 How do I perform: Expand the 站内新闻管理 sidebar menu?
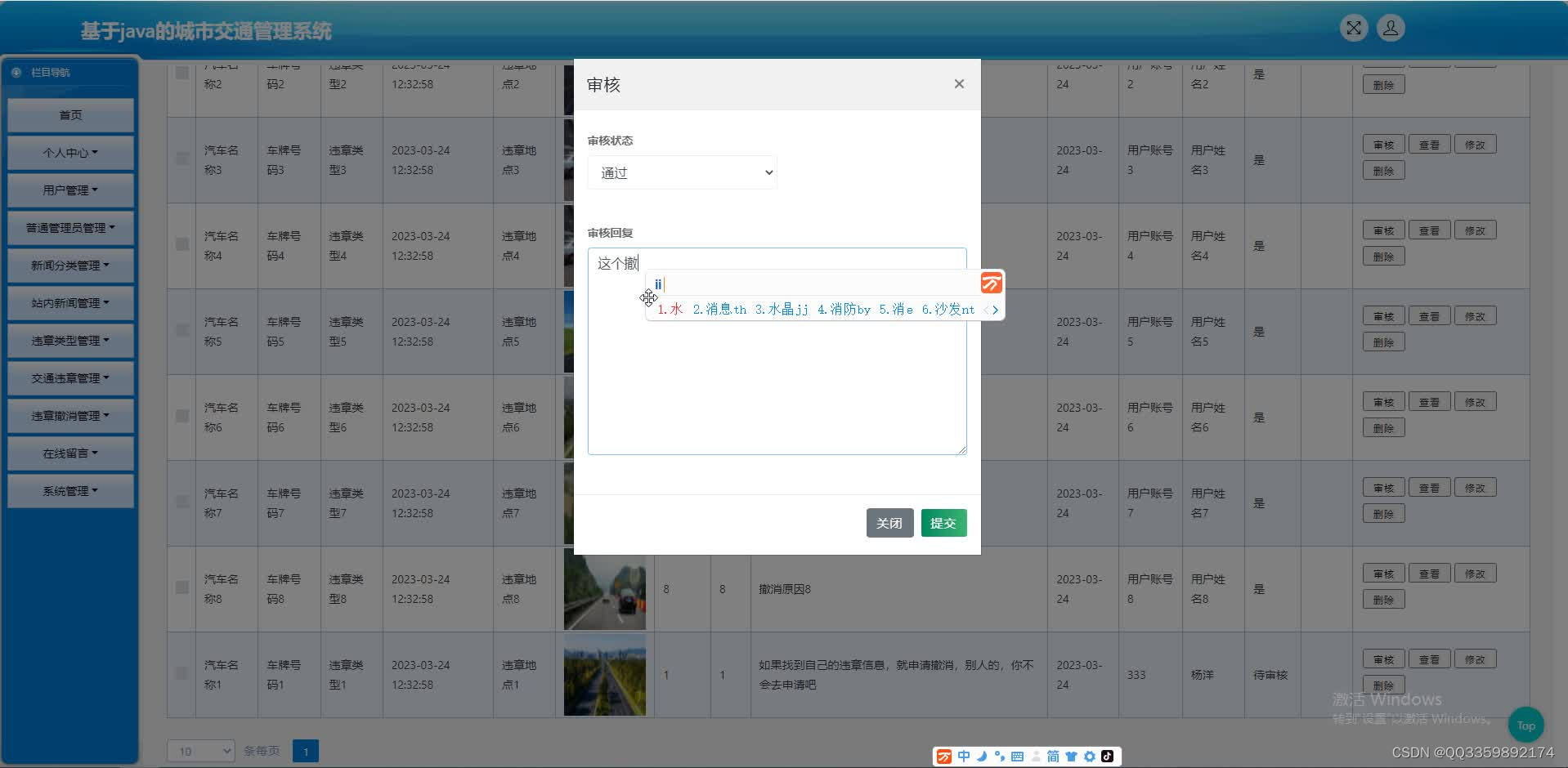pyautogui.click(x=70, y=303)
